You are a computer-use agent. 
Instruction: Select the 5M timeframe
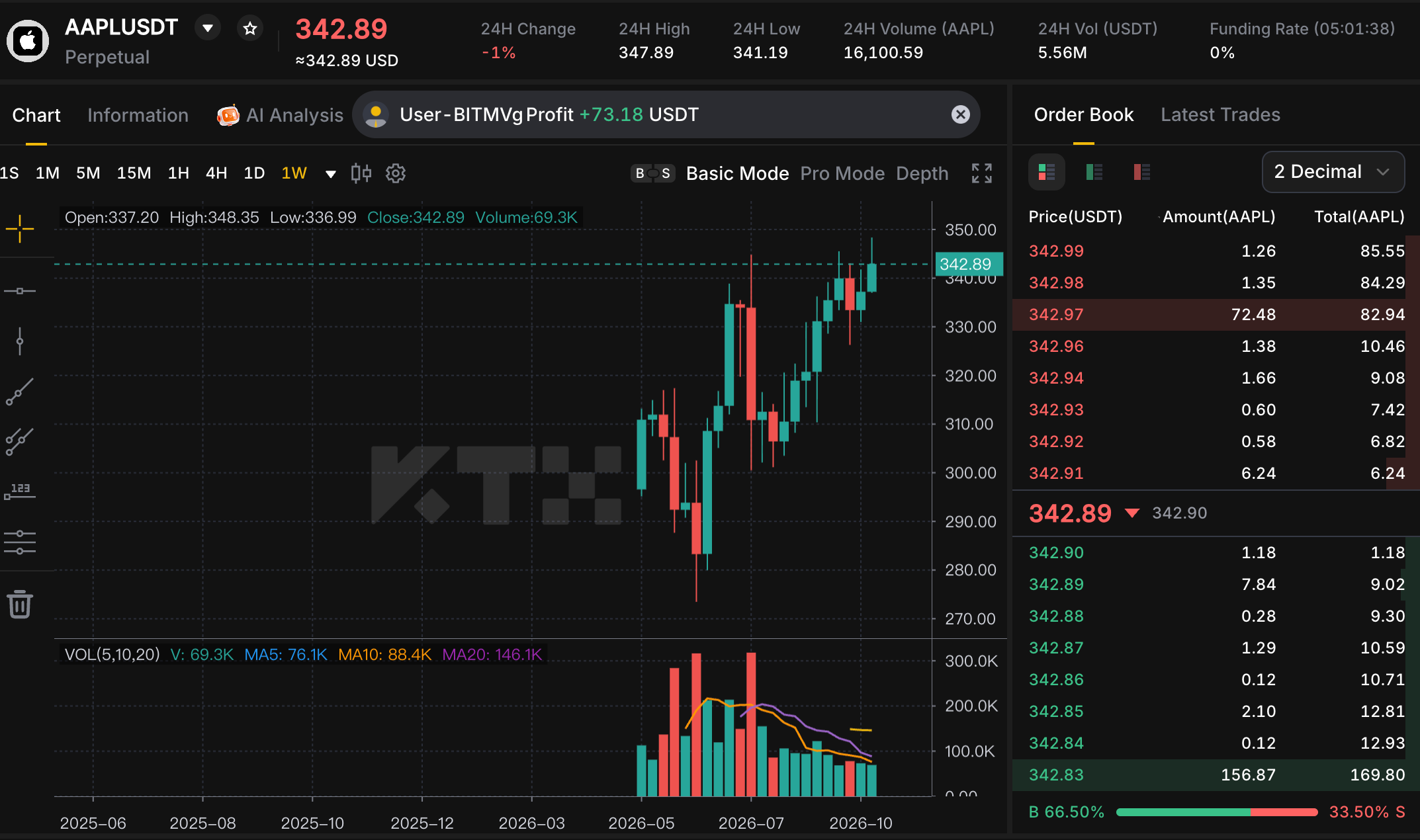coord(88,173)
